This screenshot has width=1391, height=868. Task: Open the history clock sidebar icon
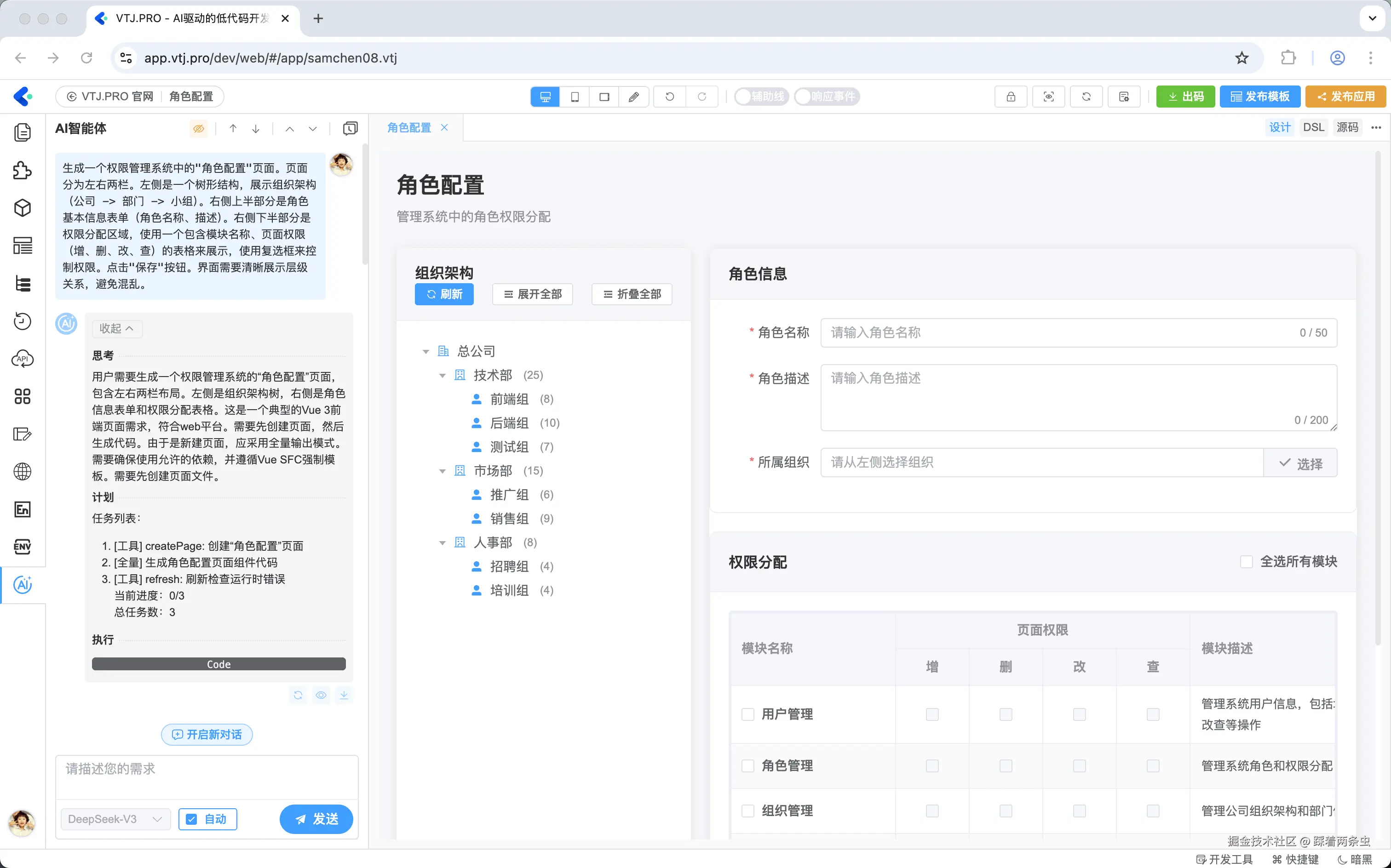(23, 321)
